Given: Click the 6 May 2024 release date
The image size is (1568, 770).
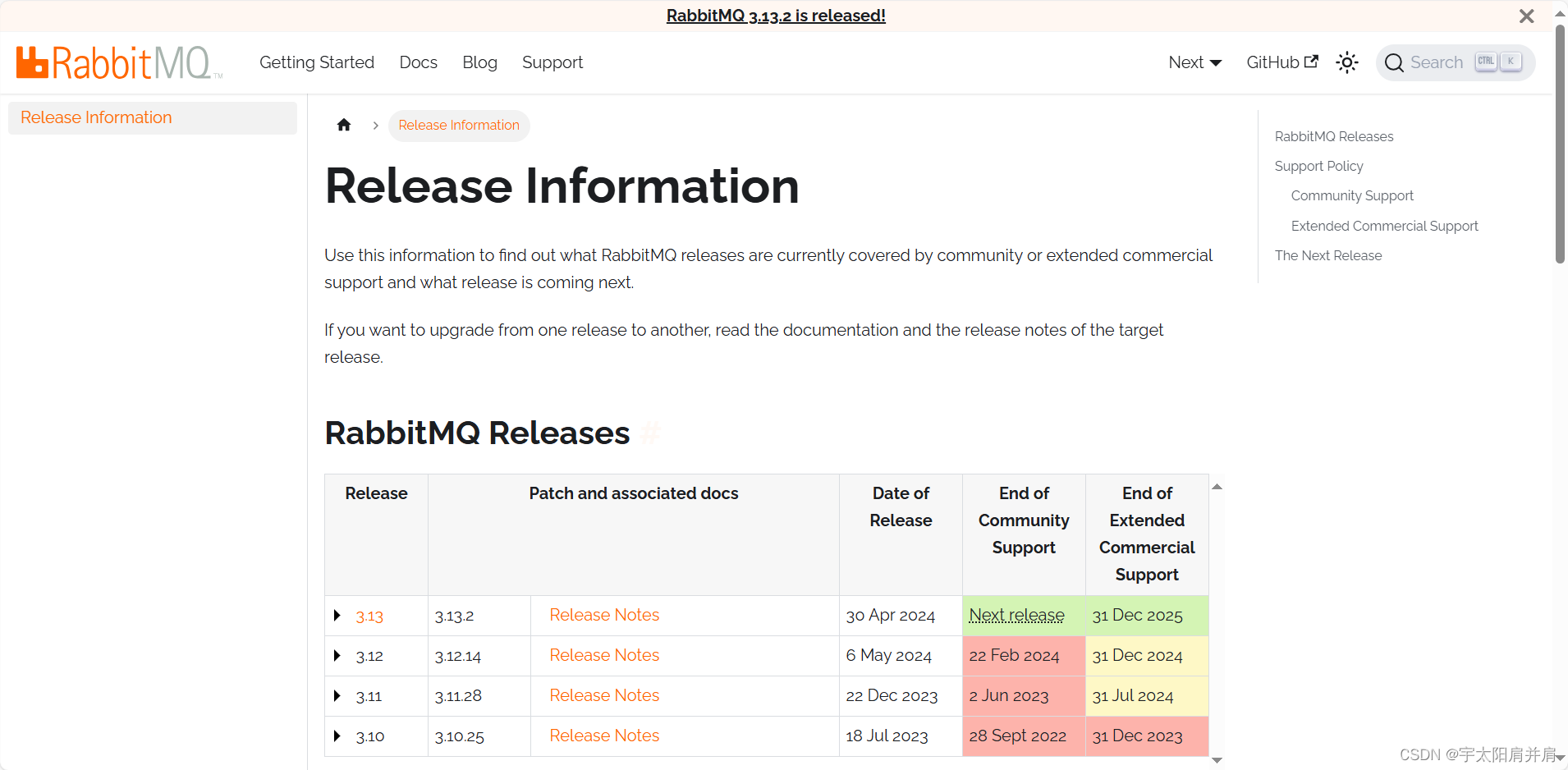Looking at the screenshot, I should pyautogui.click(x=889, y=656).
